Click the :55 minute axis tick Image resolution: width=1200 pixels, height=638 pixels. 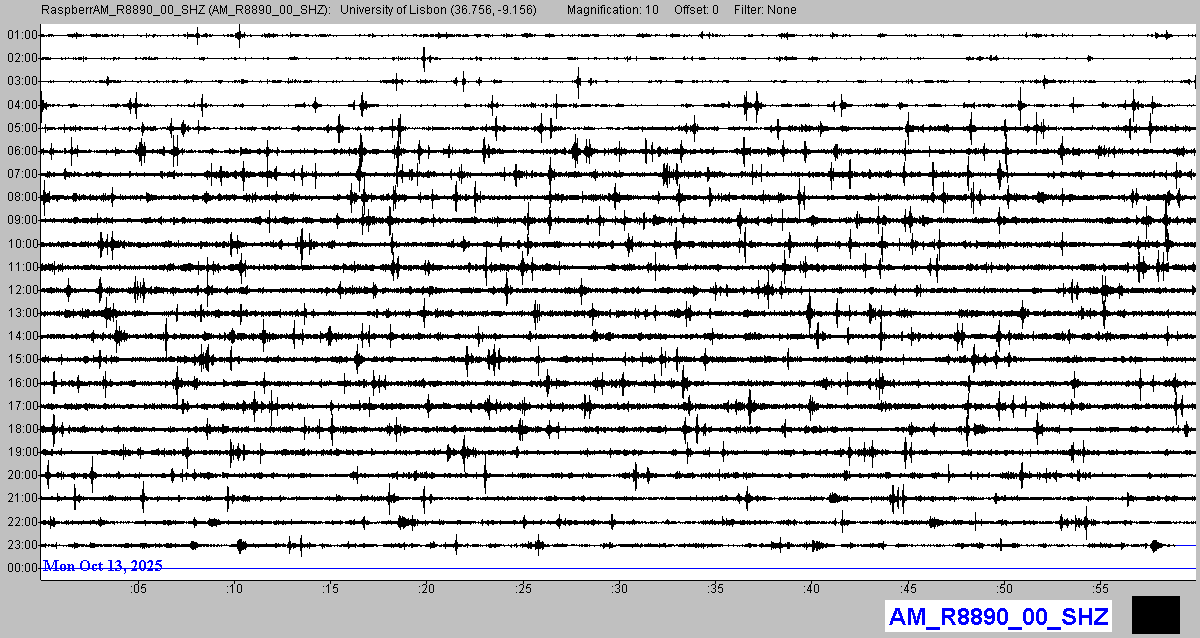(x=1101, y=588)
